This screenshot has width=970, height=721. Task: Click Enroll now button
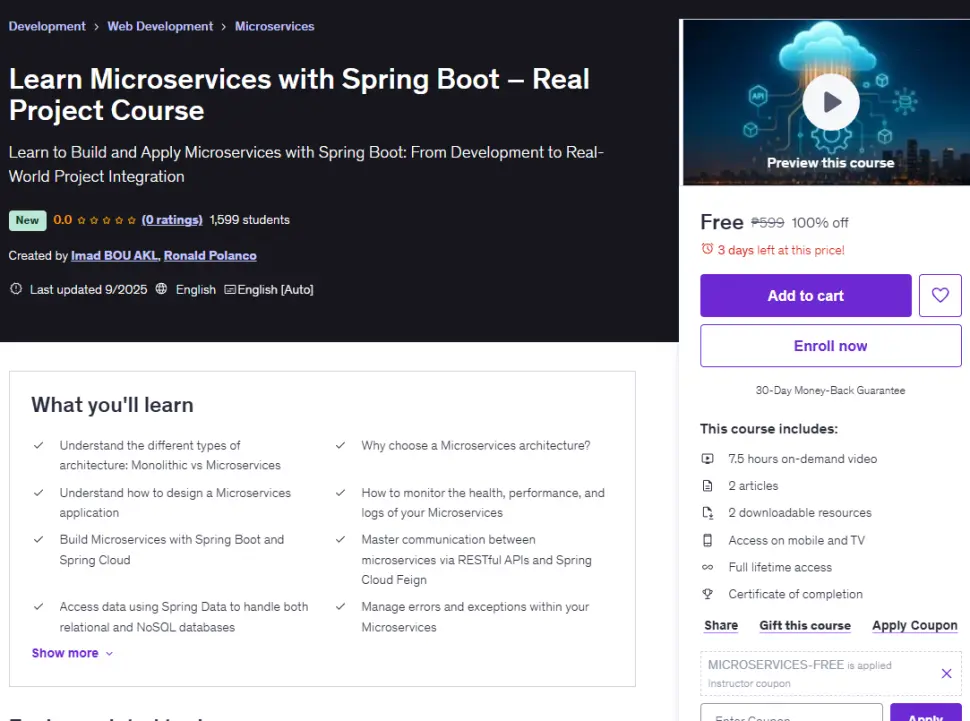(x=830, y=346)
